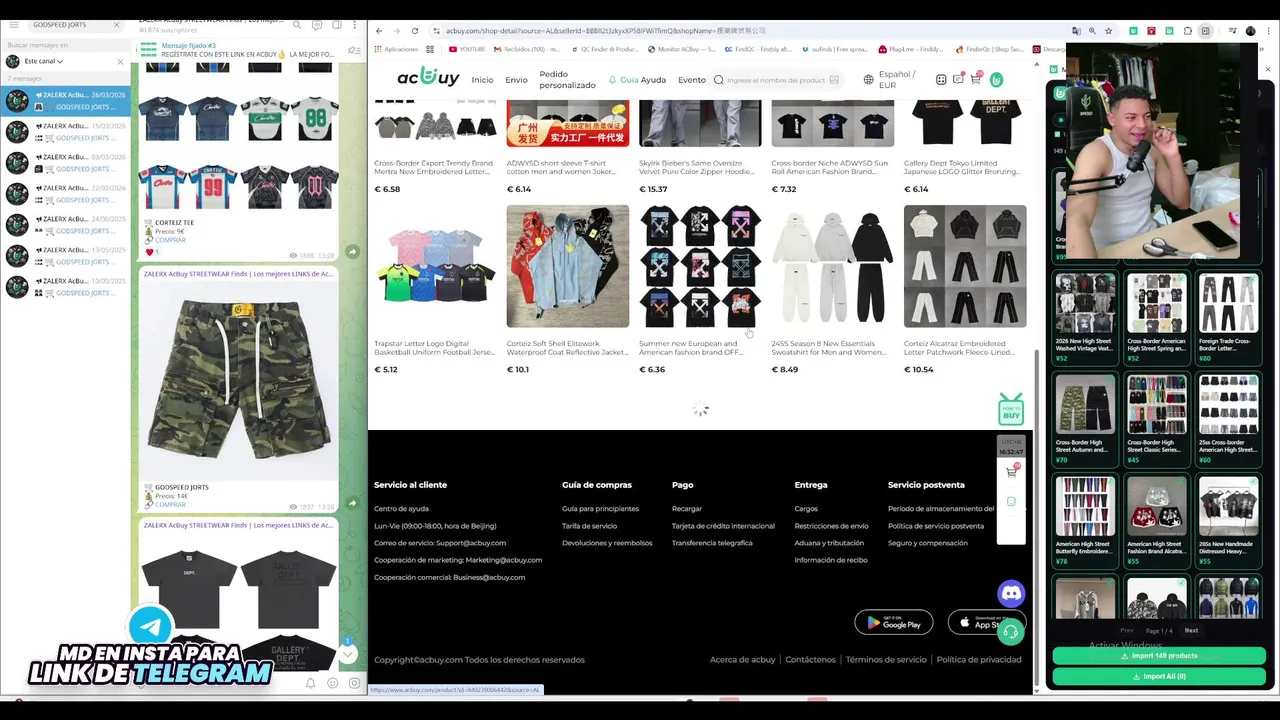Open the pinned messages list icon in Telegram

click(353, 50)
